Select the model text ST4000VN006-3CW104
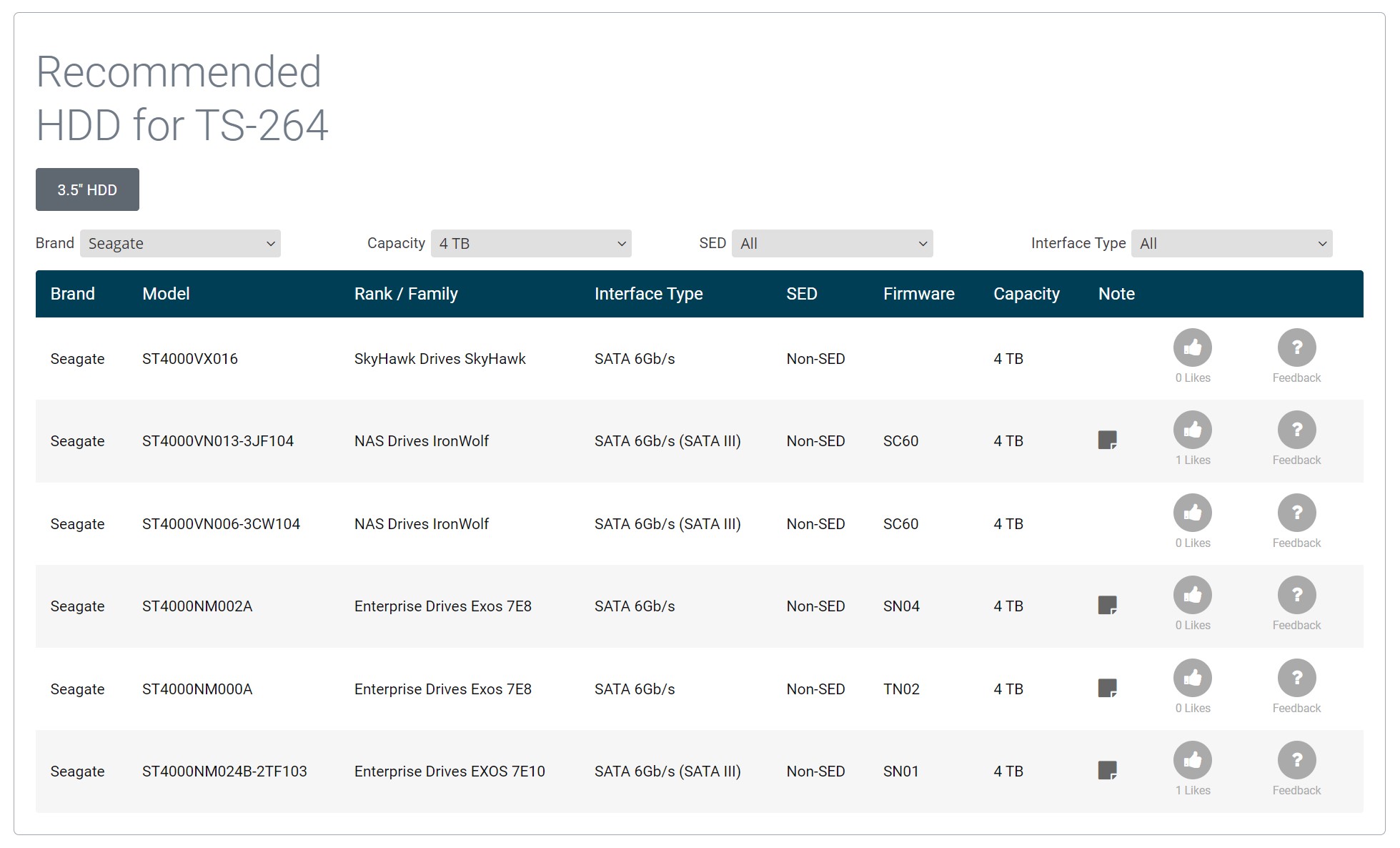 click(221, 524)
